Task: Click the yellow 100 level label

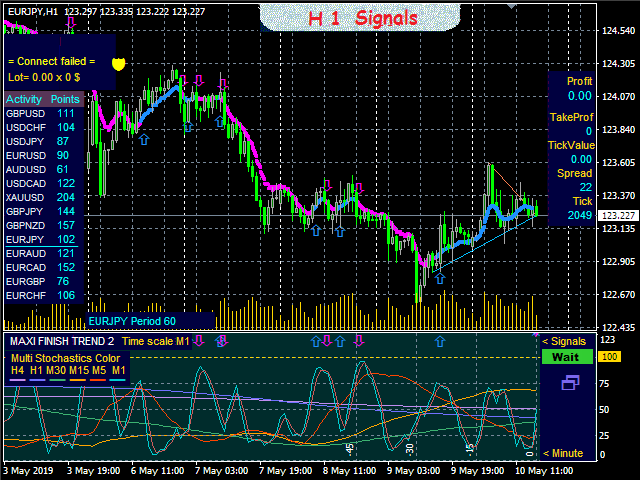Action: click(x=609, y=357)
